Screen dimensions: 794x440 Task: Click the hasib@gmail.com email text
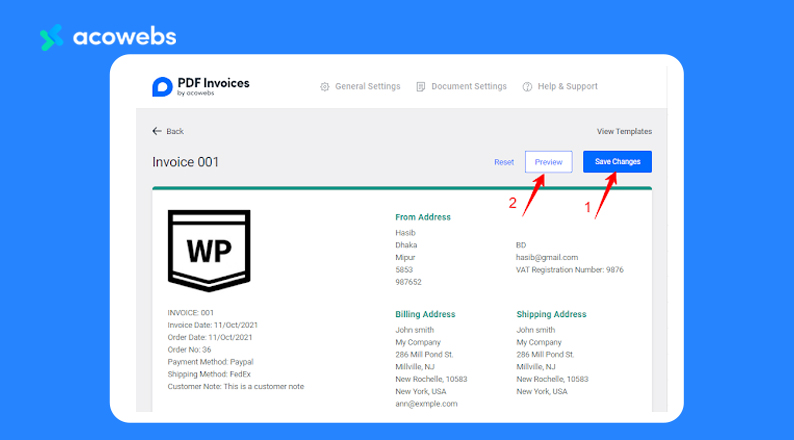(x=547, y=257)
